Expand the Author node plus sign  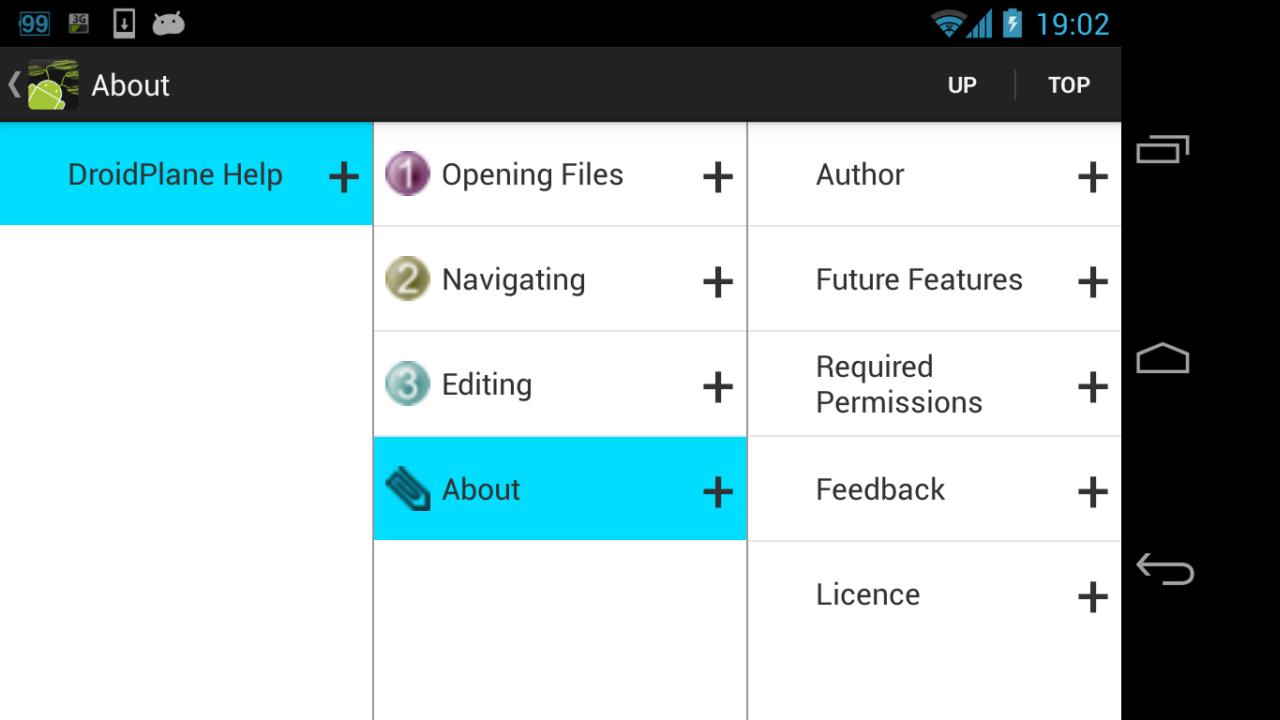[1092, 177]
